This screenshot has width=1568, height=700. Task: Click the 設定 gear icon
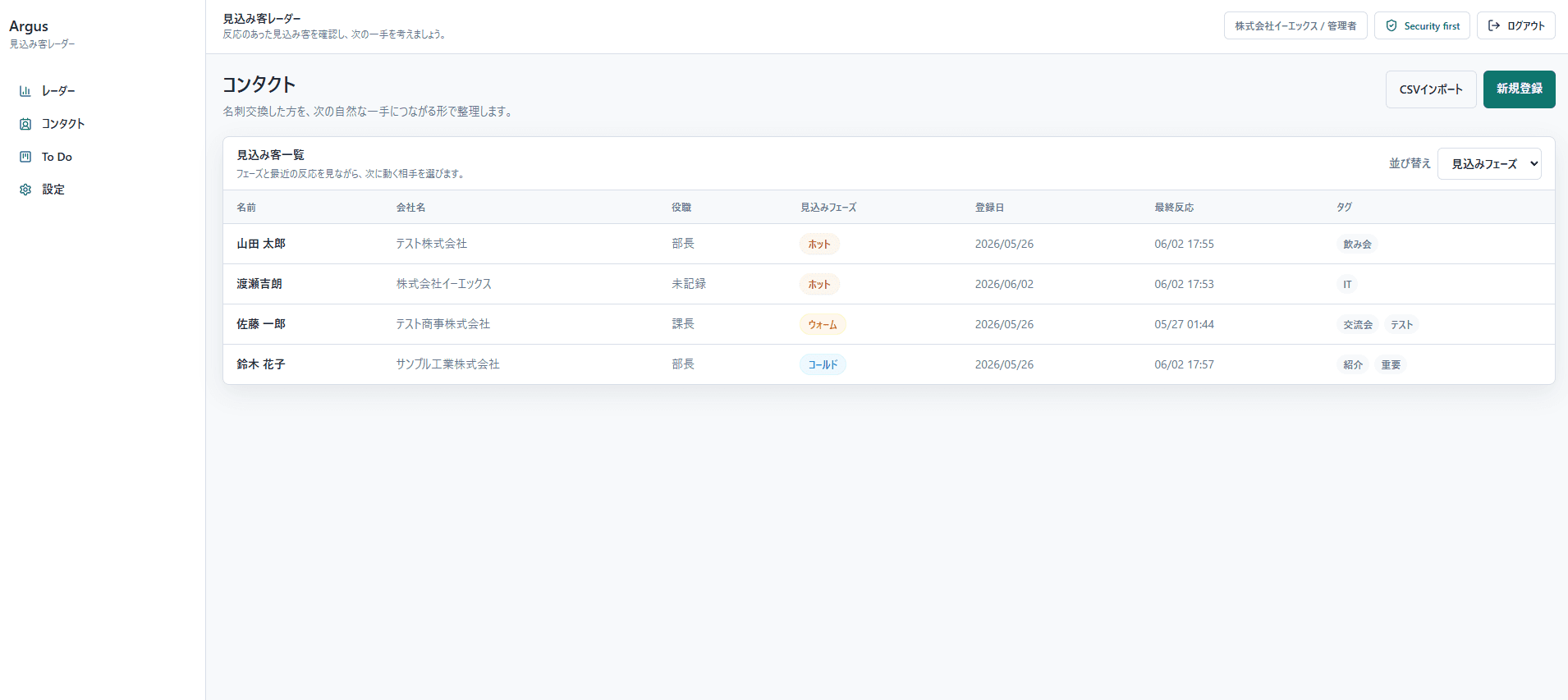coord(25,190)
